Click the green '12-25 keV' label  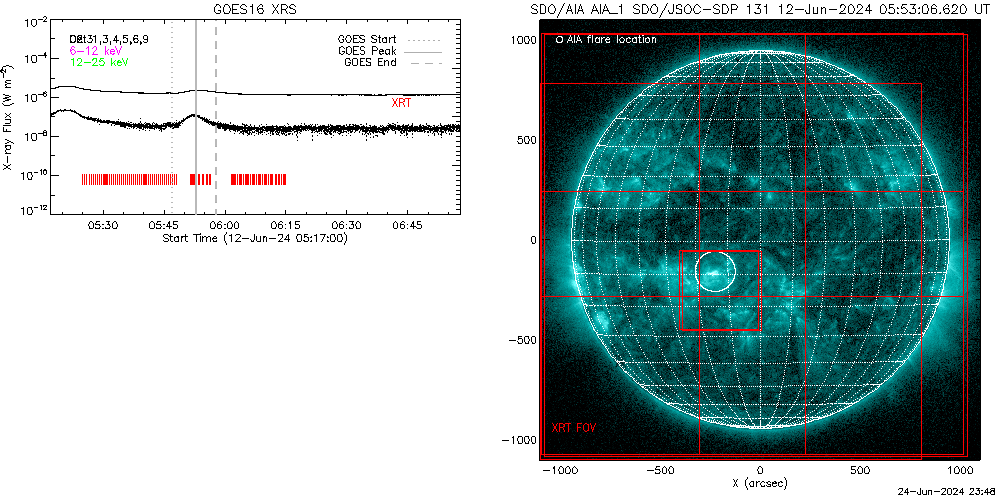pos(99,62)
